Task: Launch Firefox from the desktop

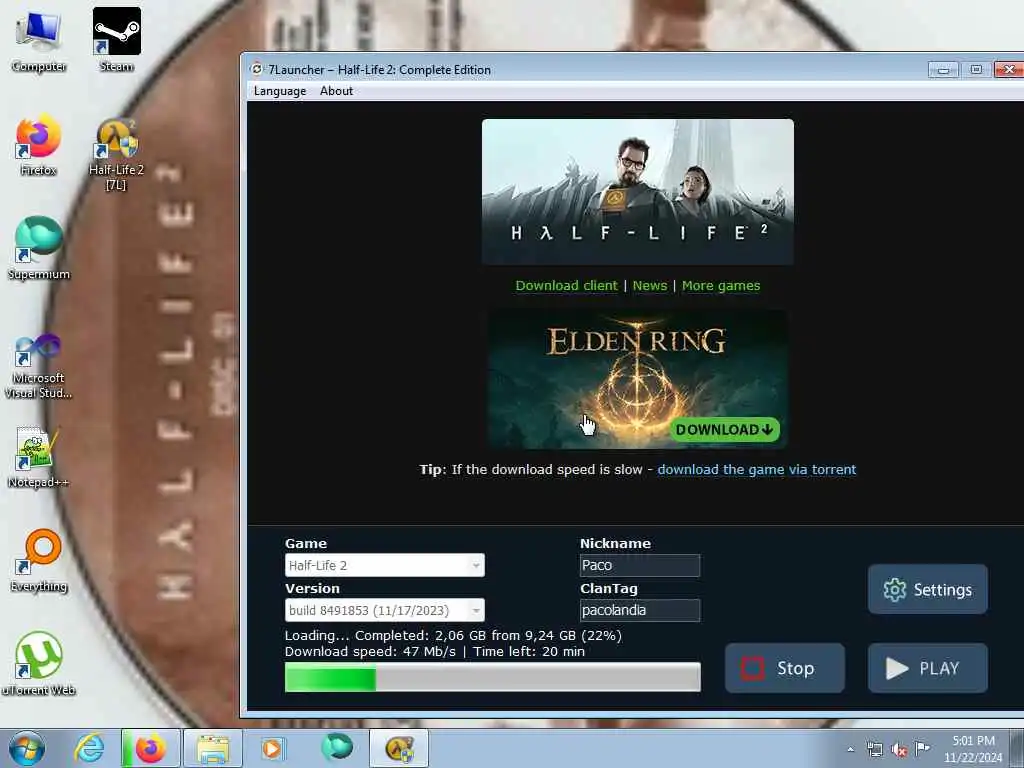Action: pos(39,145)
